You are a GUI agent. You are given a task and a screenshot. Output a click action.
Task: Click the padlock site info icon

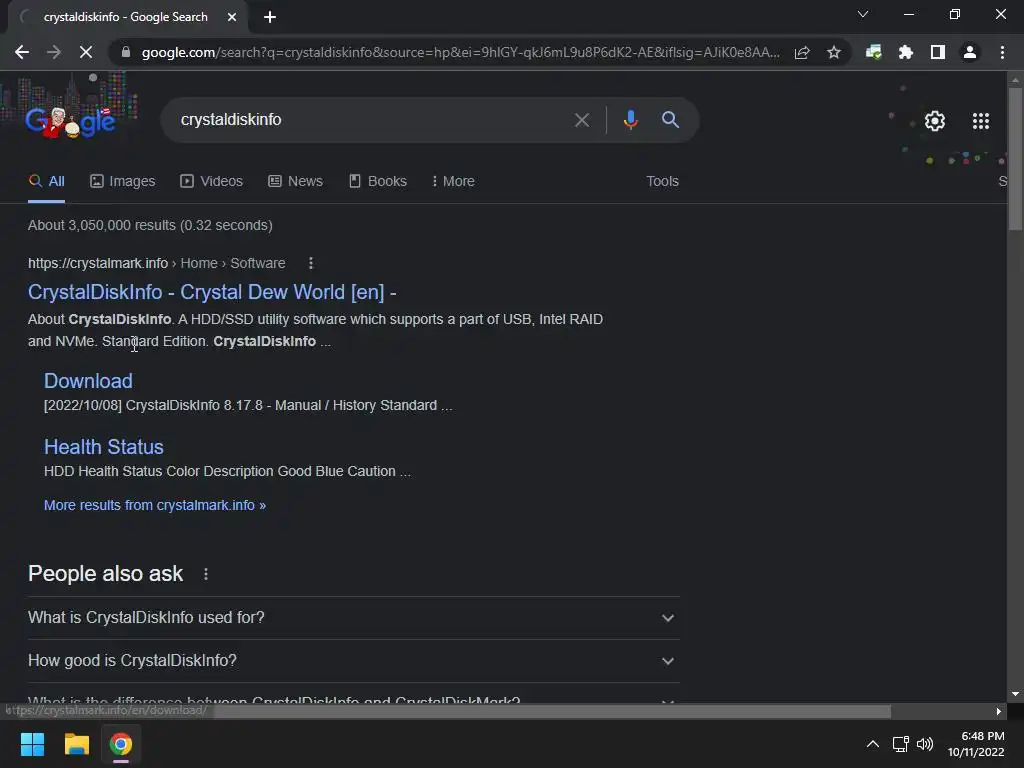[126, 52]
